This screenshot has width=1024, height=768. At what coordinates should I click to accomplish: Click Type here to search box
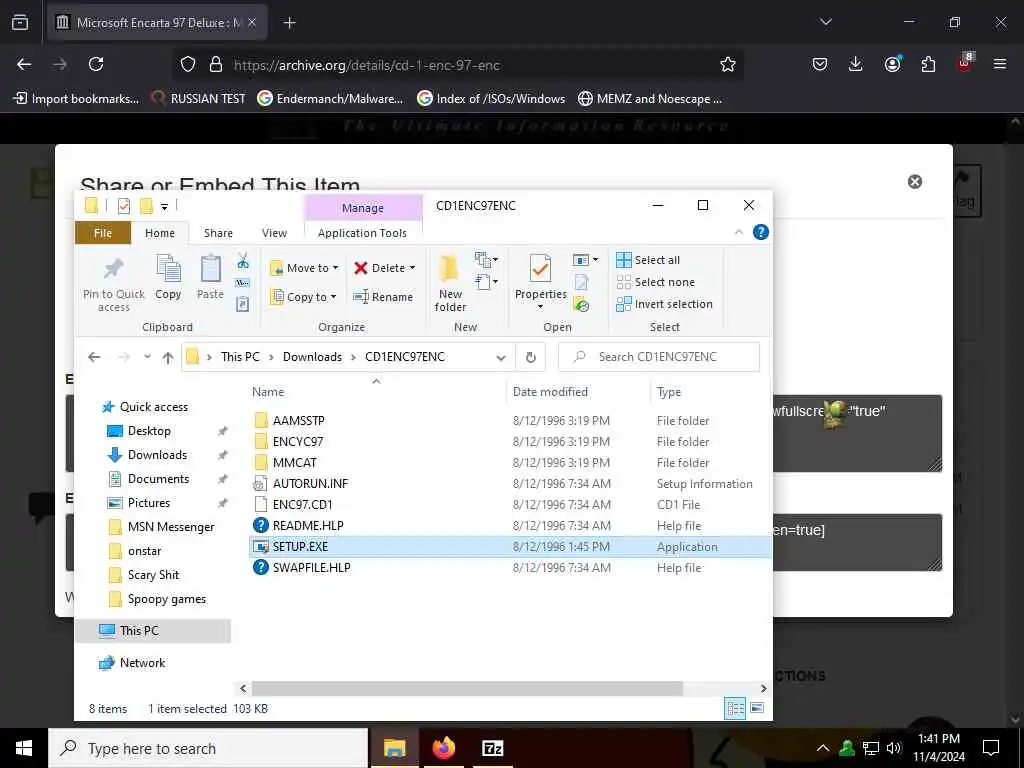[x=208, y=748]
